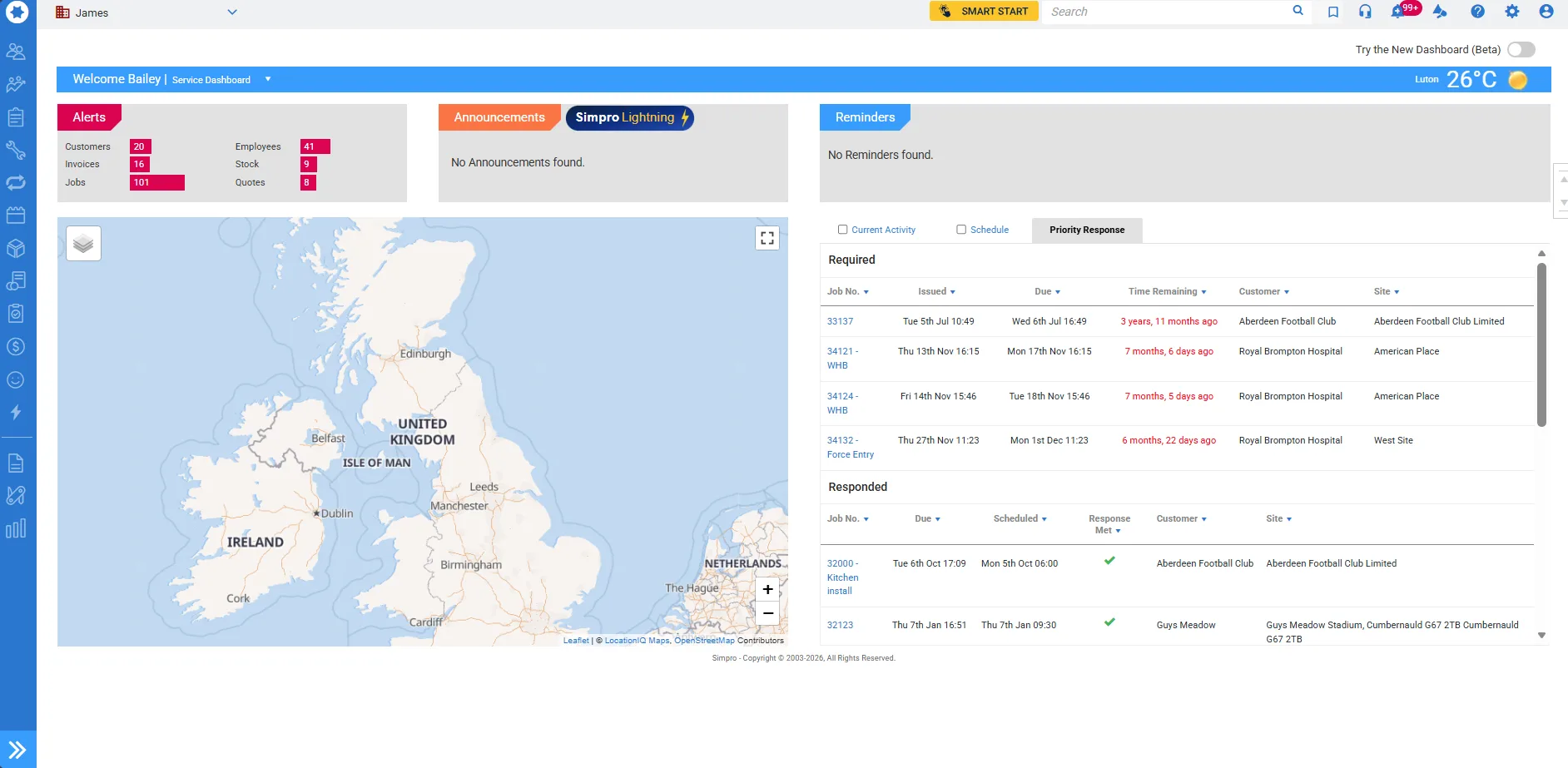Image resolution: width=1568 pixels, height=768 pixels.
Task: Open the wrench Jobs icon in sidebar
Action: (x=16, y=150)
